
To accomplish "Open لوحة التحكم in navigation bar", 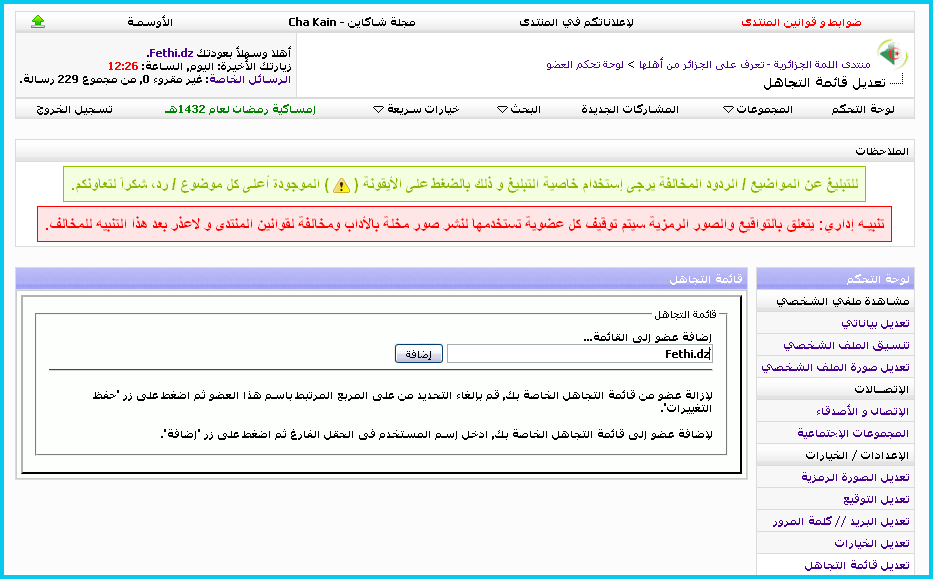I will 862,109.
